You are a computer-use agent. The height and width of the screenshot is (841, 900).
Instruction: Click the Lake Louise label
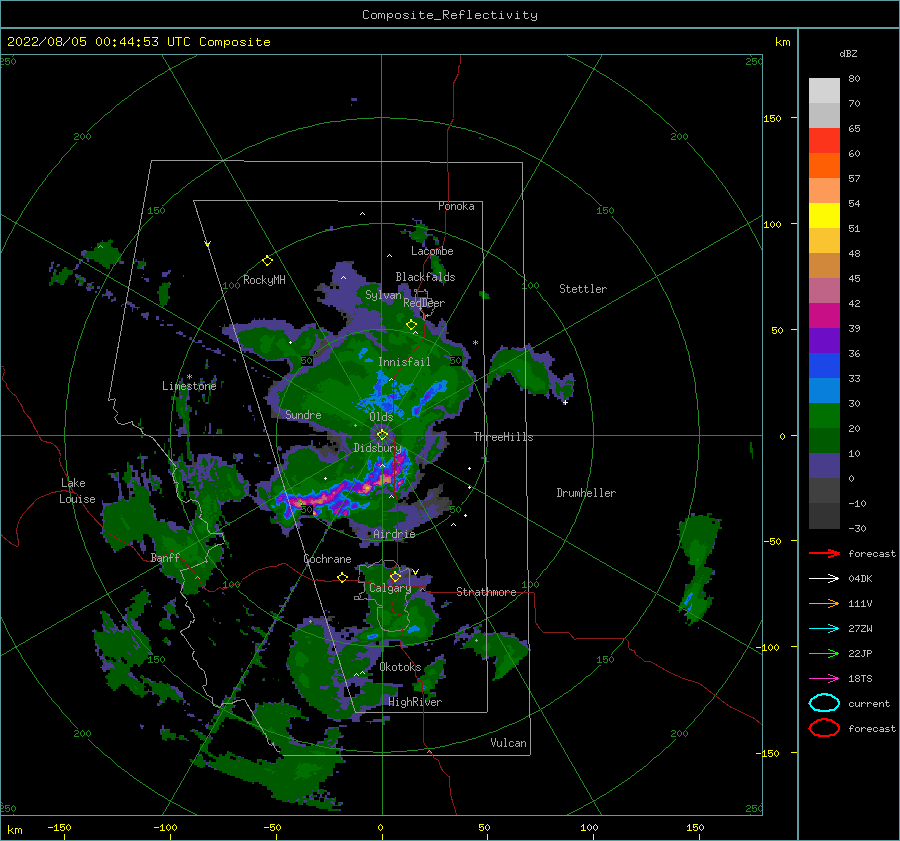pyautogui.click(x=78, y=491)
